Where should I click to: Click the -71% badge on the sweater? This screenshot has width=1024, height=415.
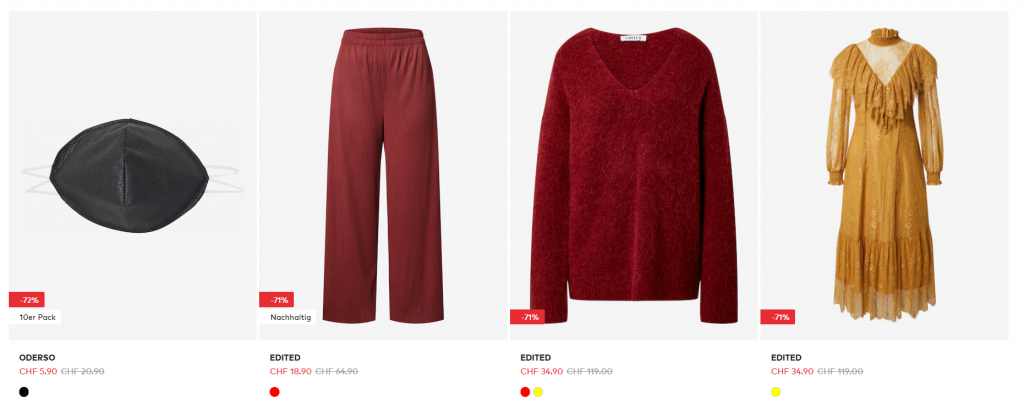(x=528, y=317)
